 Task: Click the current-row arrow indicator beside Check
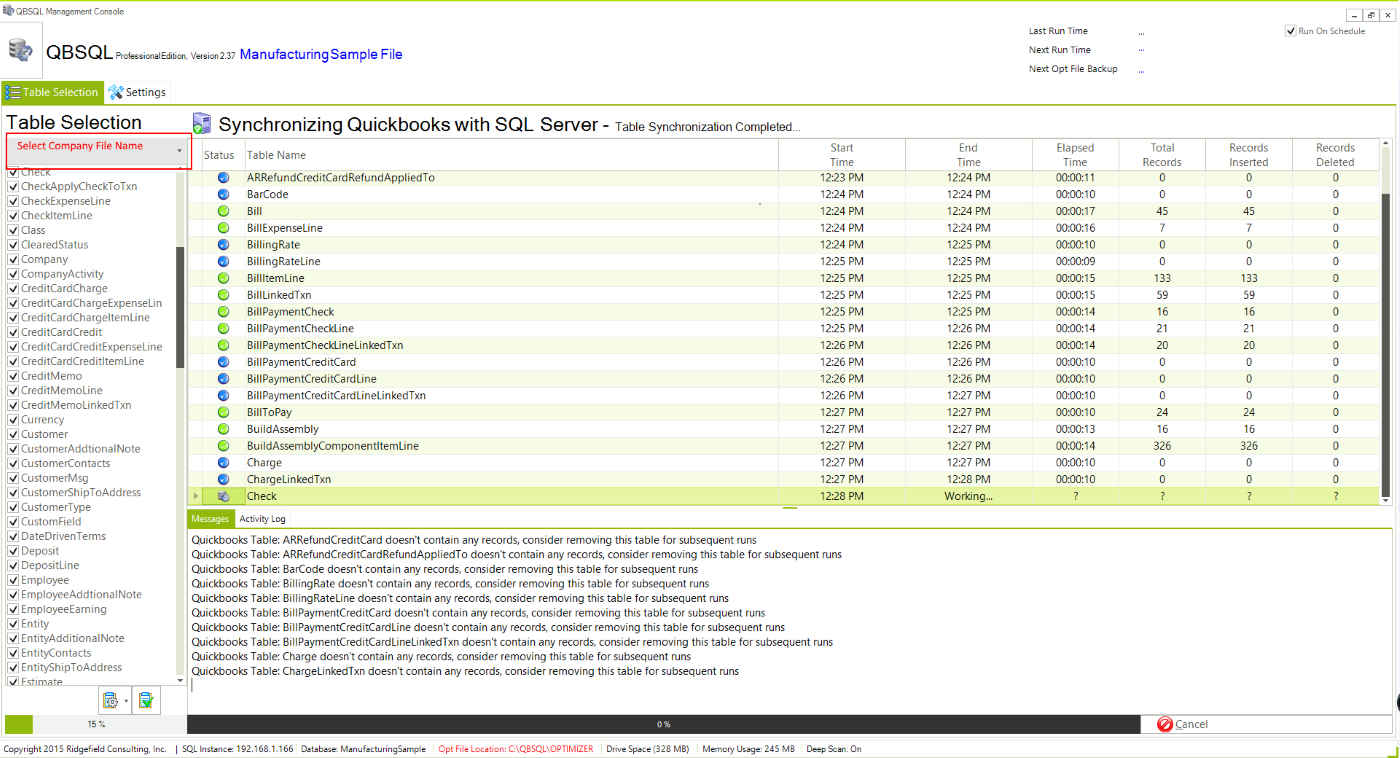tap(195, 496)
